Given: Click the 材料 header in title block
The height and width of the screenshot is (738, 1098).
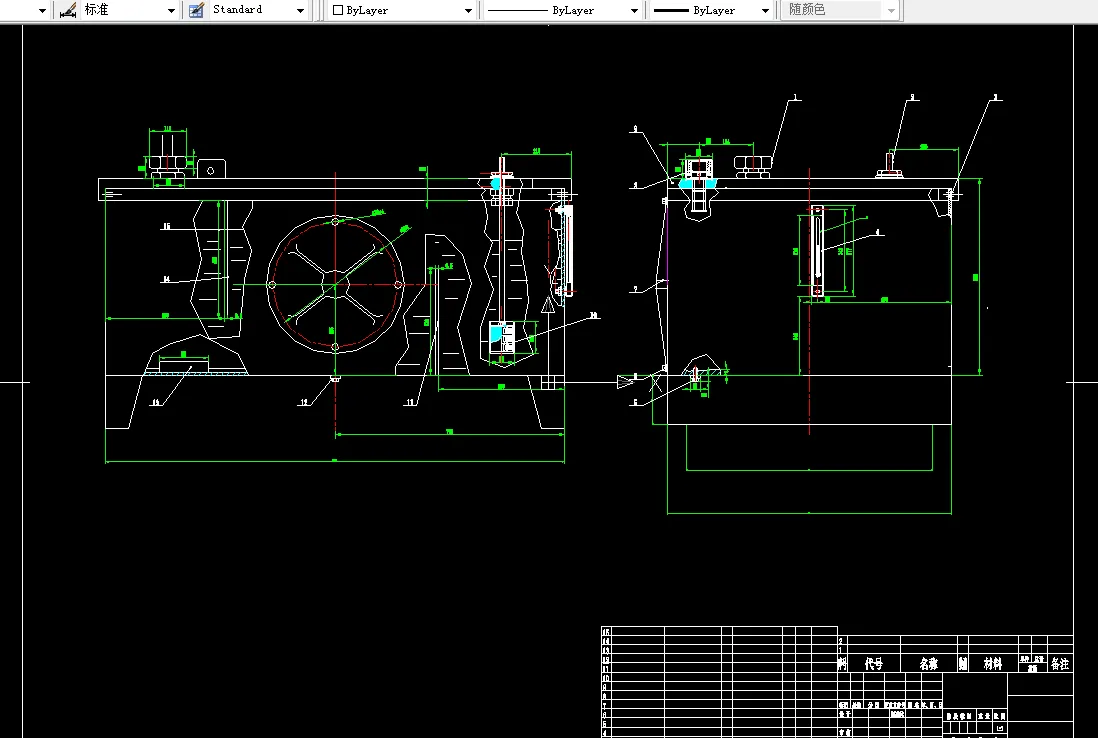Looking at the screenshot, I should [992, 664].
